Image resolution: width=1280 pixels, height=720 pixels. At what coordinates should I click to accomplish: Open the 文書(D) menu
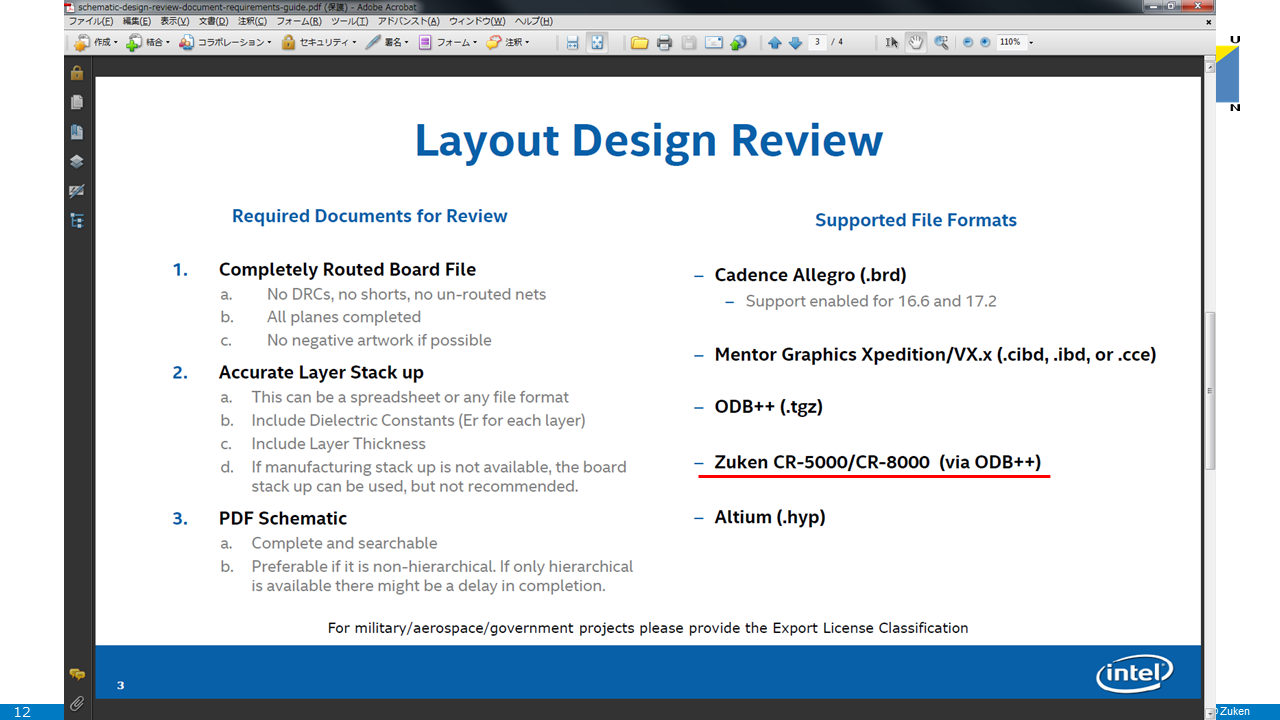pos(213,21)
